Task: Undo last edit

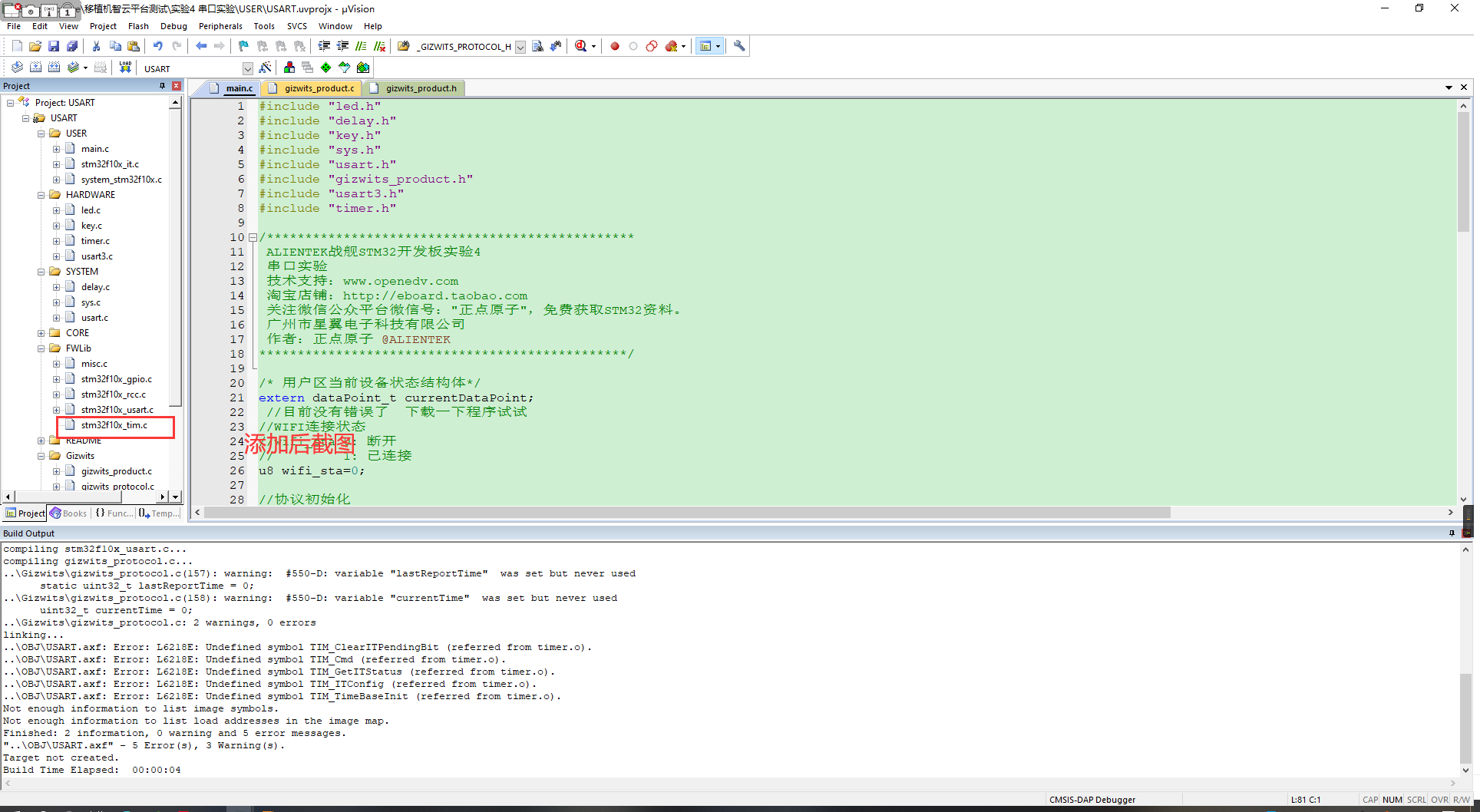Action: click(158, 46)
